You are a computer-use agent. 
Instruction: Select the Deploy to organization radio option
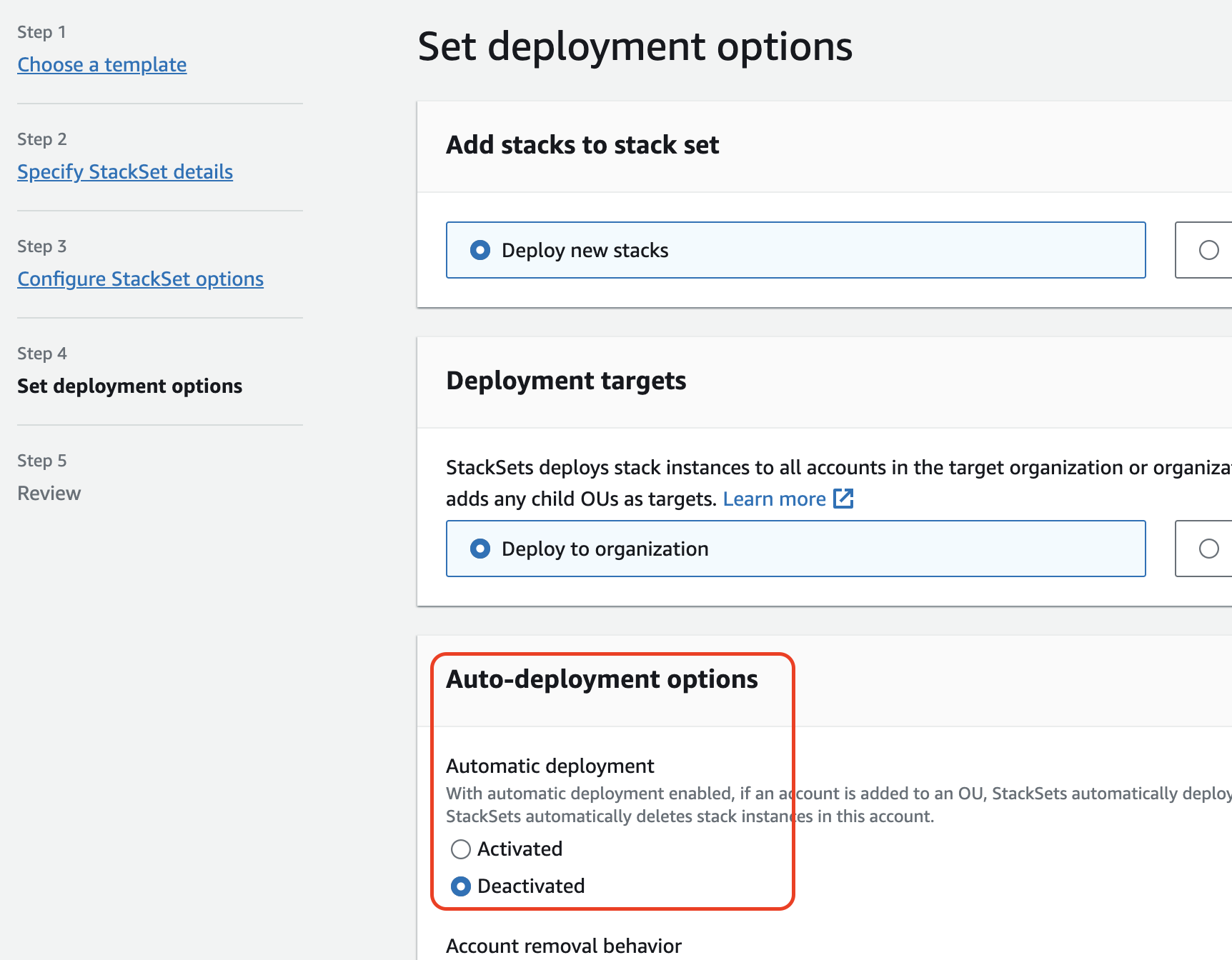click(480, 549)
